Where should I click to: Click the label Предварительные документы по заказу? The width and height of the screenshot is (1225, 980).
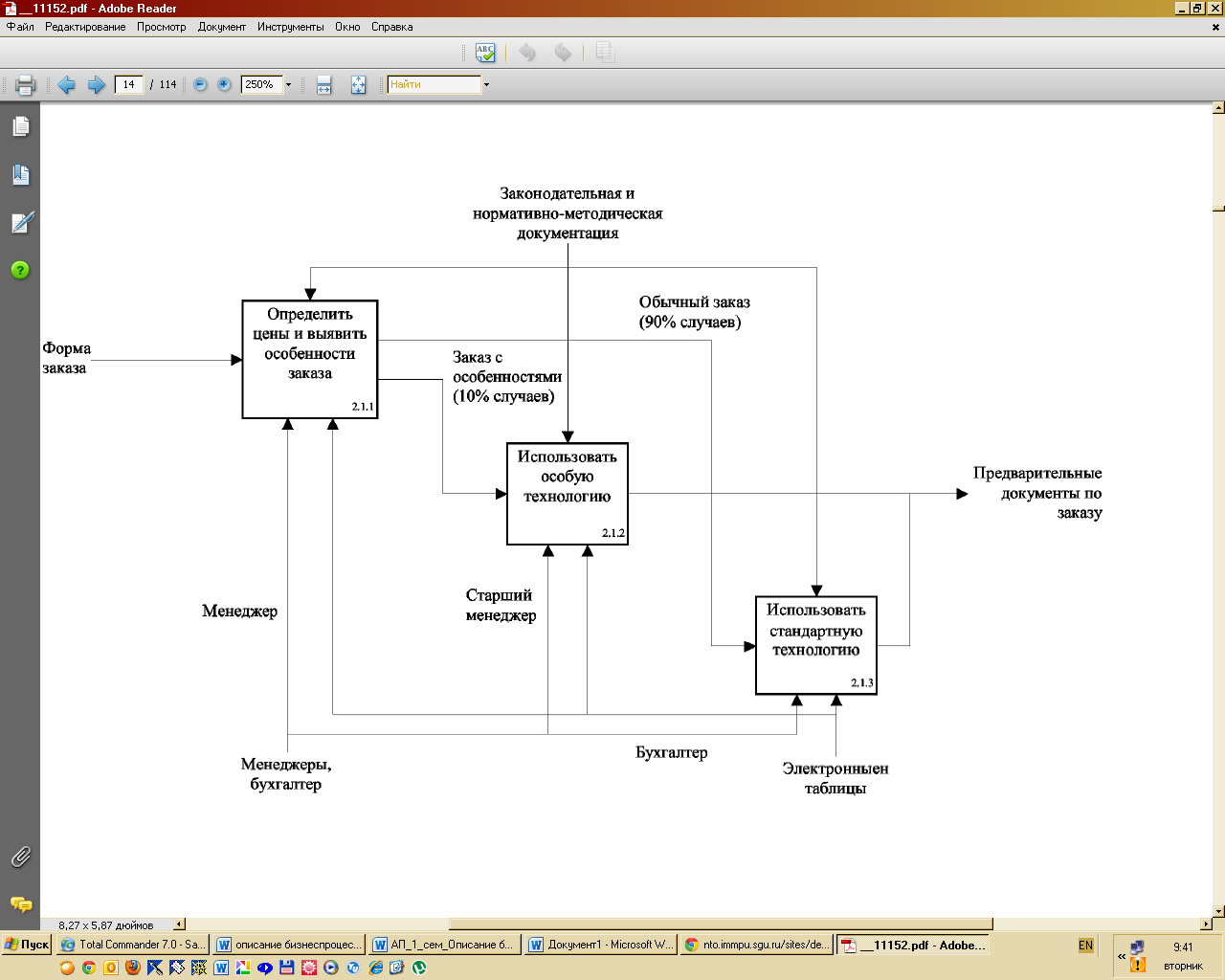point(1037,493)
